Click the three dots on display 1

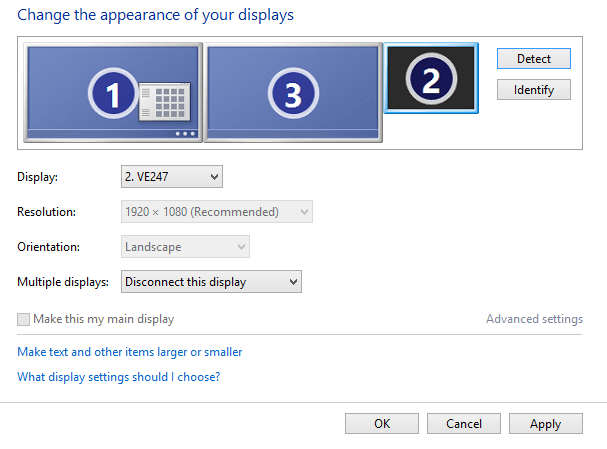click(186, 133)
